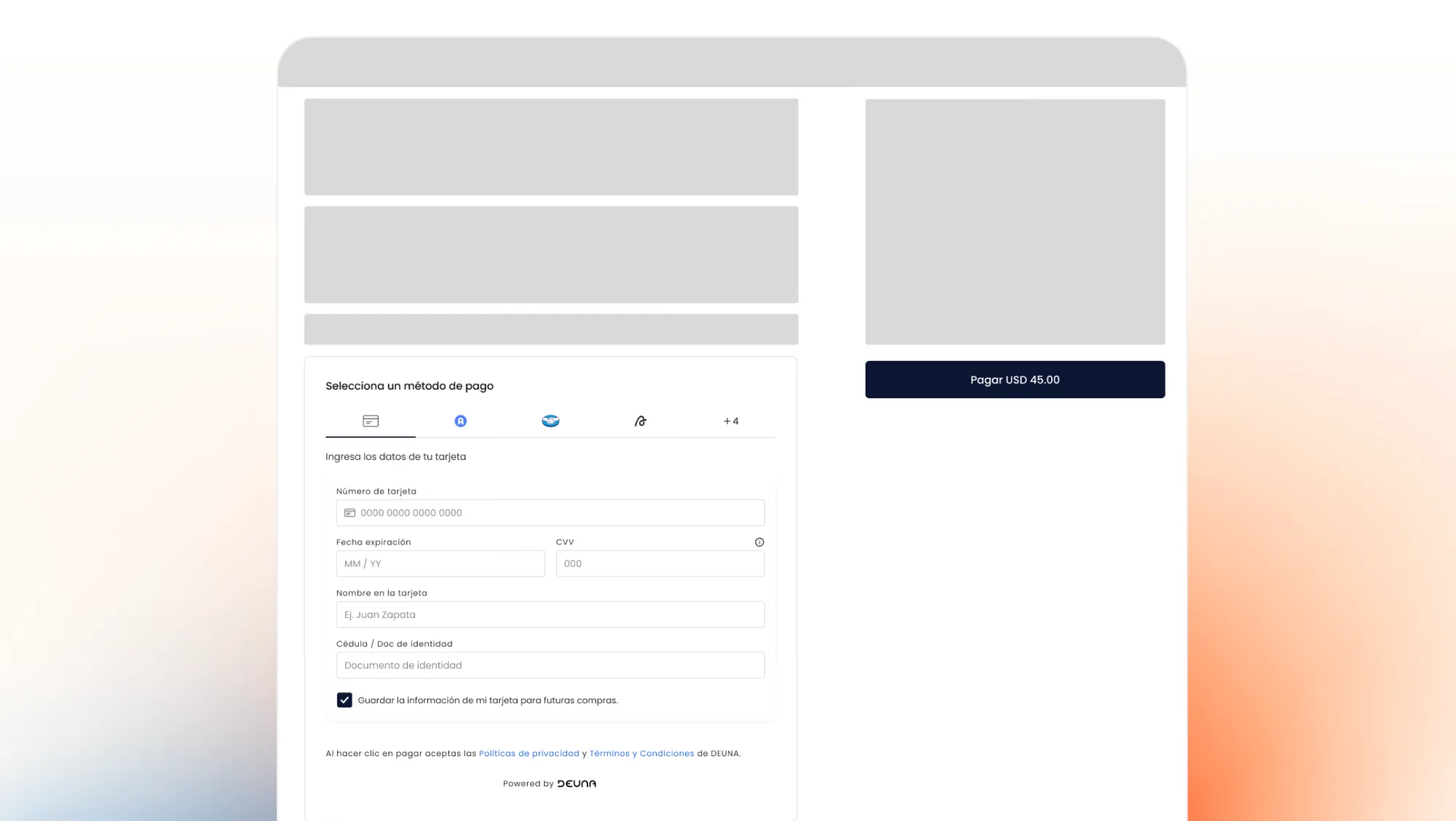This screenshot has height=821, width=1456.
Task: Click 'Ingresa los datos de tu tarjeta' text
Action: click(395, 456)
